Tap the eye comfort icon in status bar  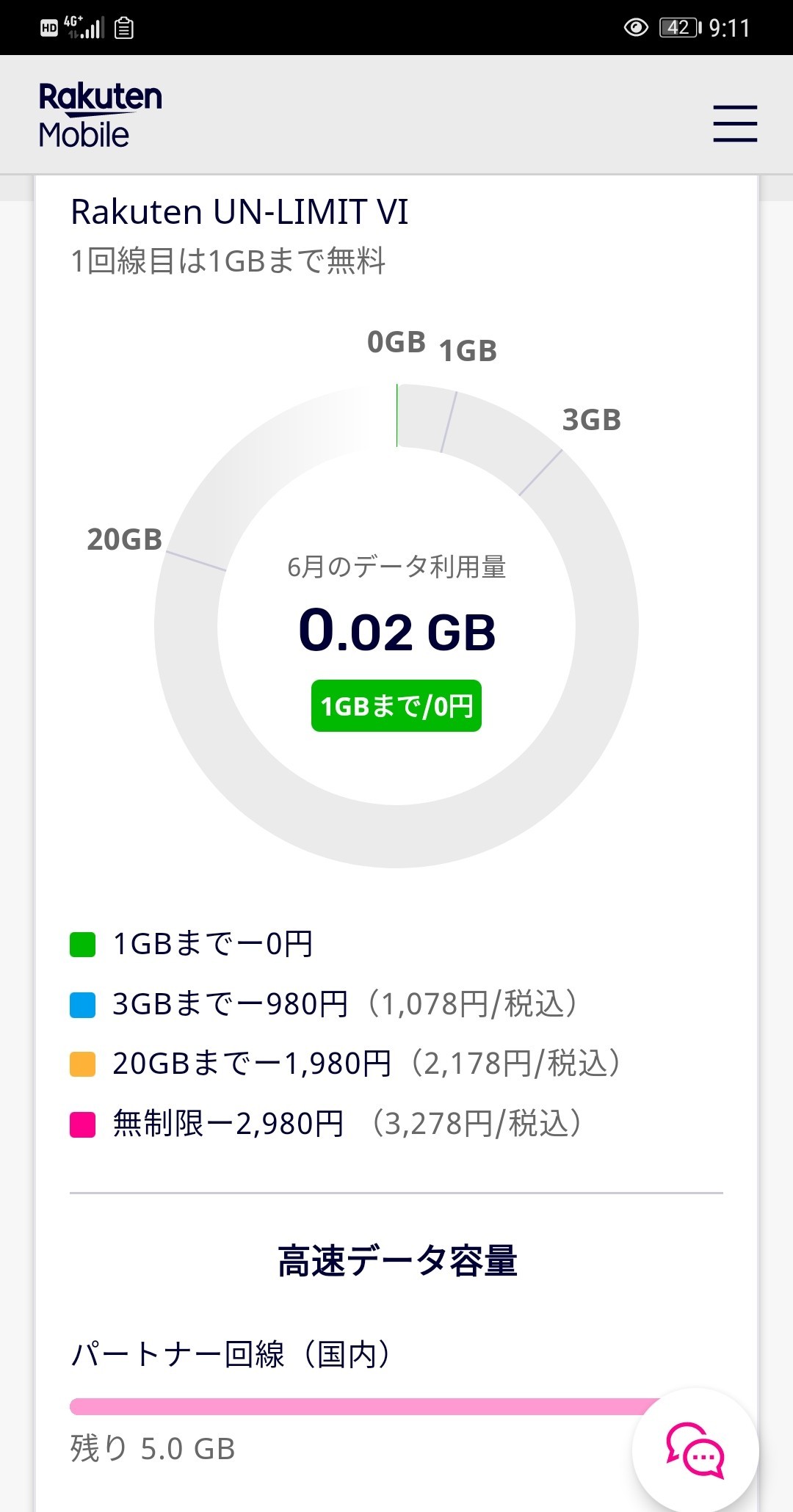[636, 28]
